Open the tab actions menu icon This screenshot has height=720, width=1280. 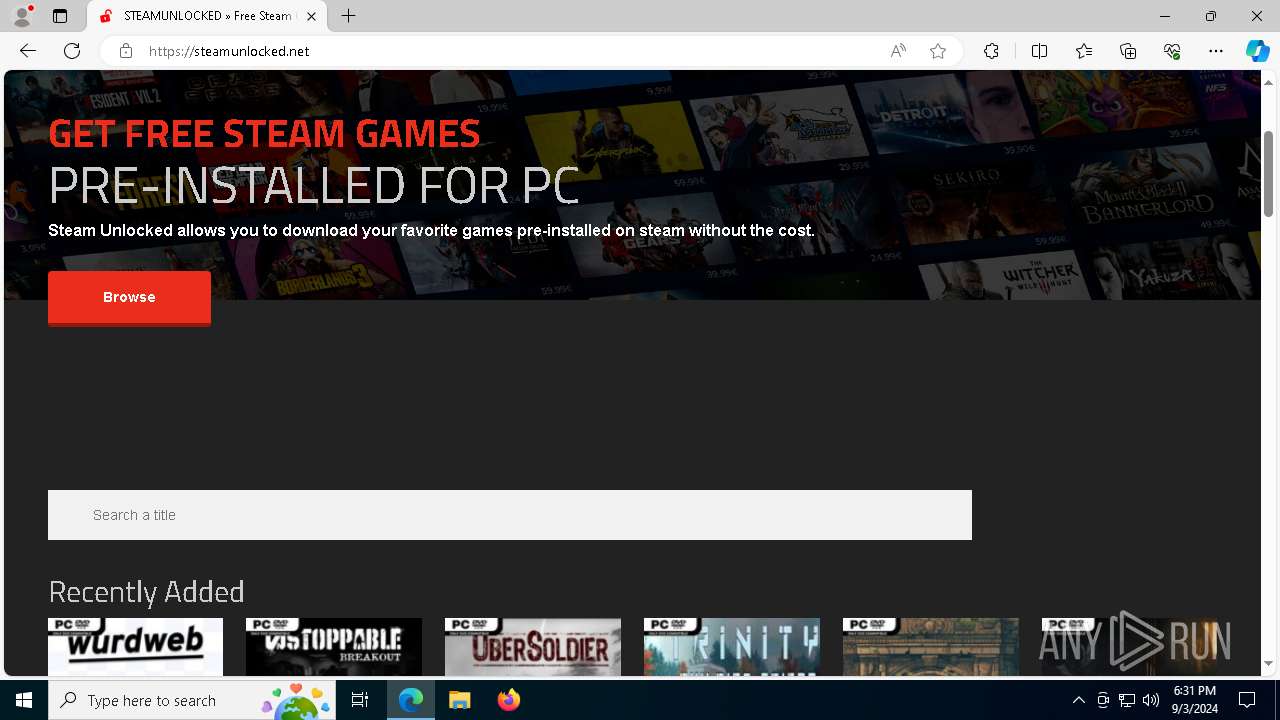(60, 16)
